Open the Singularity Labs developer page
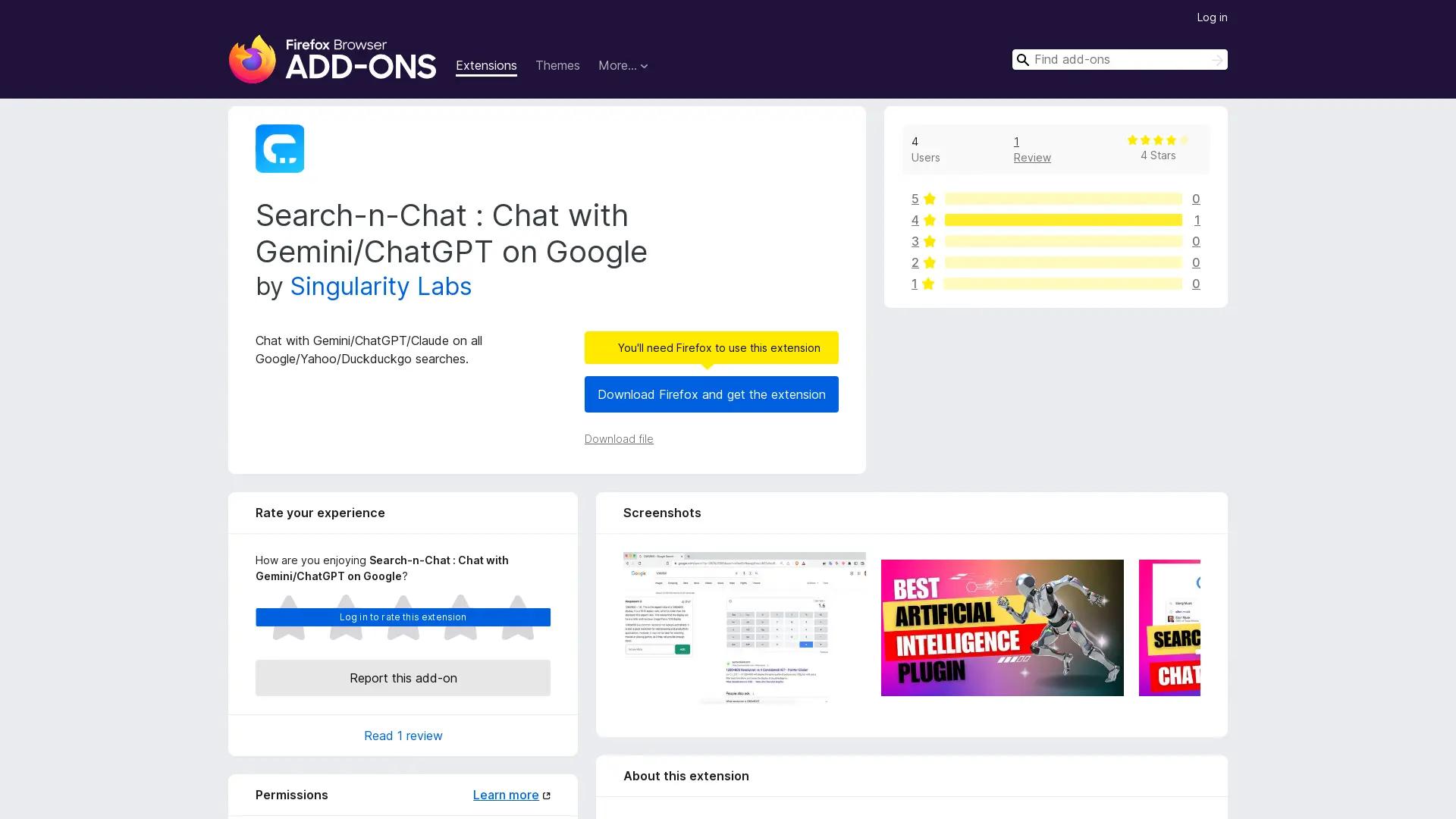 381,287
